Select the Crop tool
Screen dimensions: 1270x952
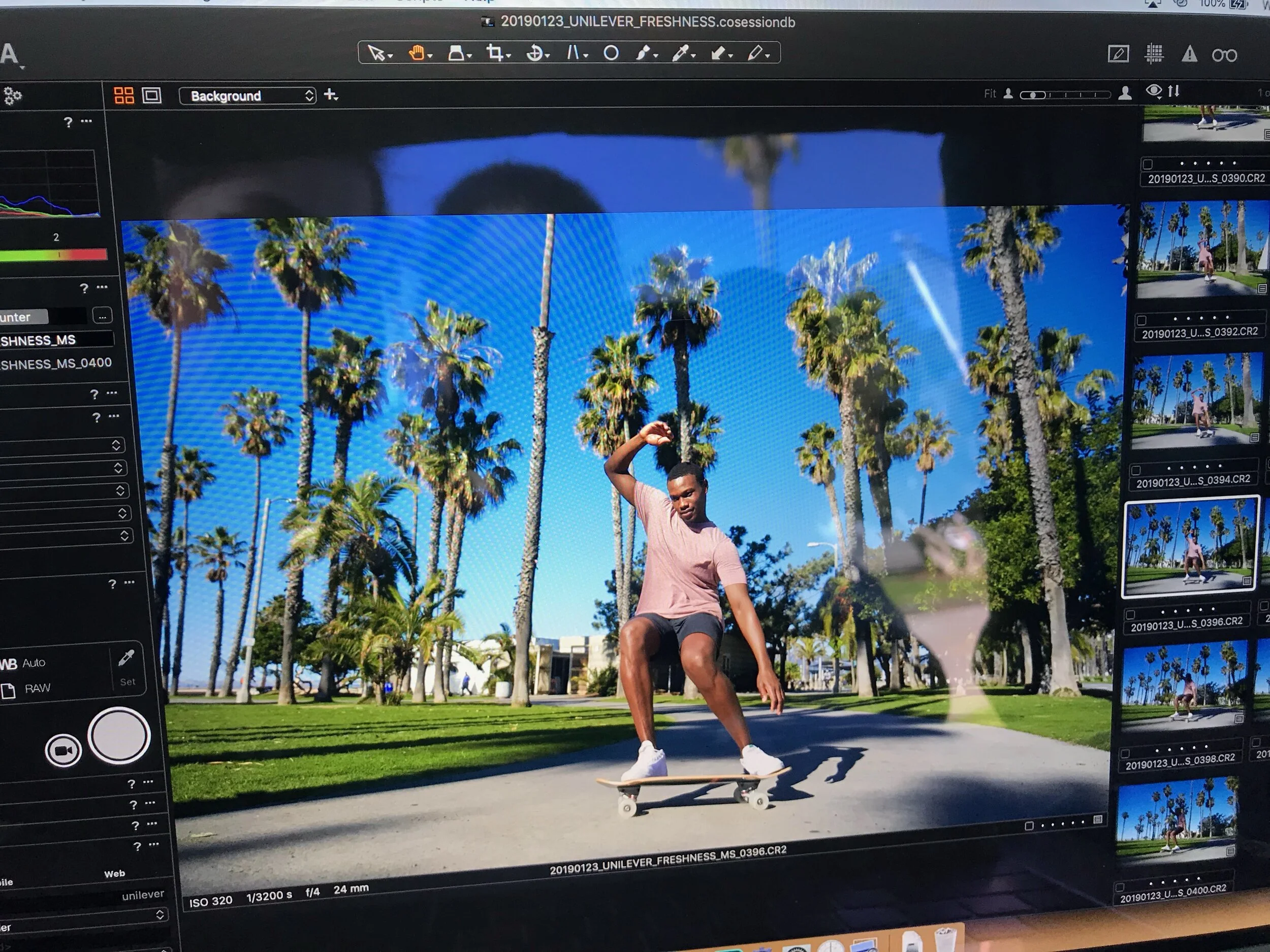494,53
